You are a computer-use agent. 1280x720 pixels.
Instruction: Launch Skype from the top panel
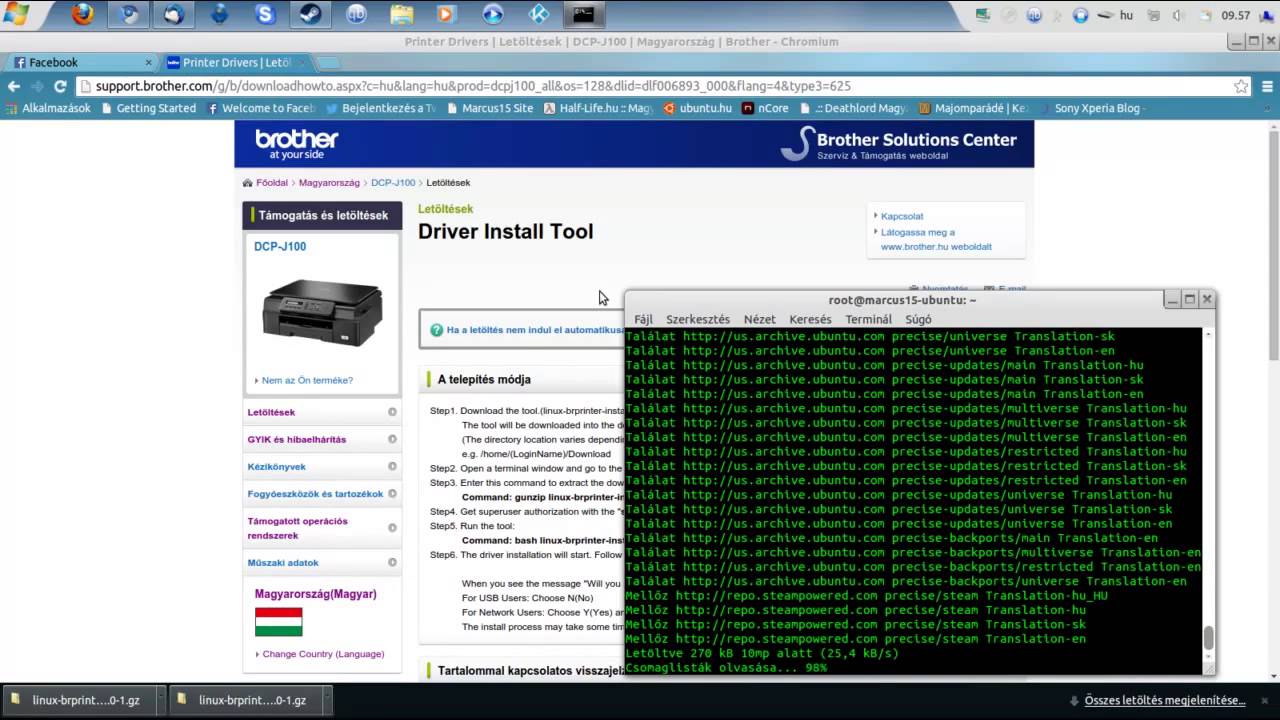pyautogui.click(x=265, y=14)
